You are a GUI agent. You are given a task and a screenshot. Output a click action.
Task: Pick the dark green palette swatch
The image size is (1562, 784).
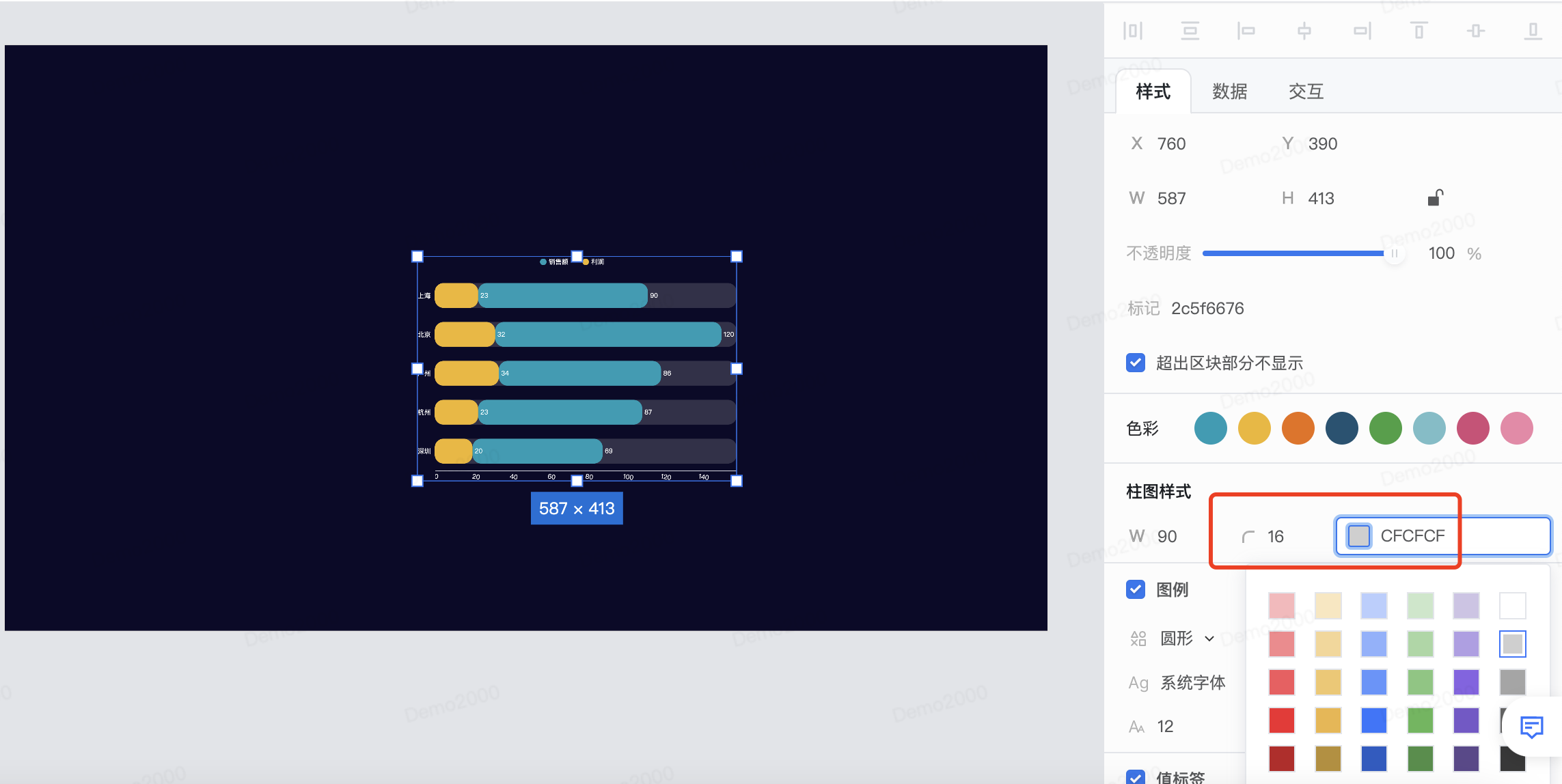tap(1421, 759)
